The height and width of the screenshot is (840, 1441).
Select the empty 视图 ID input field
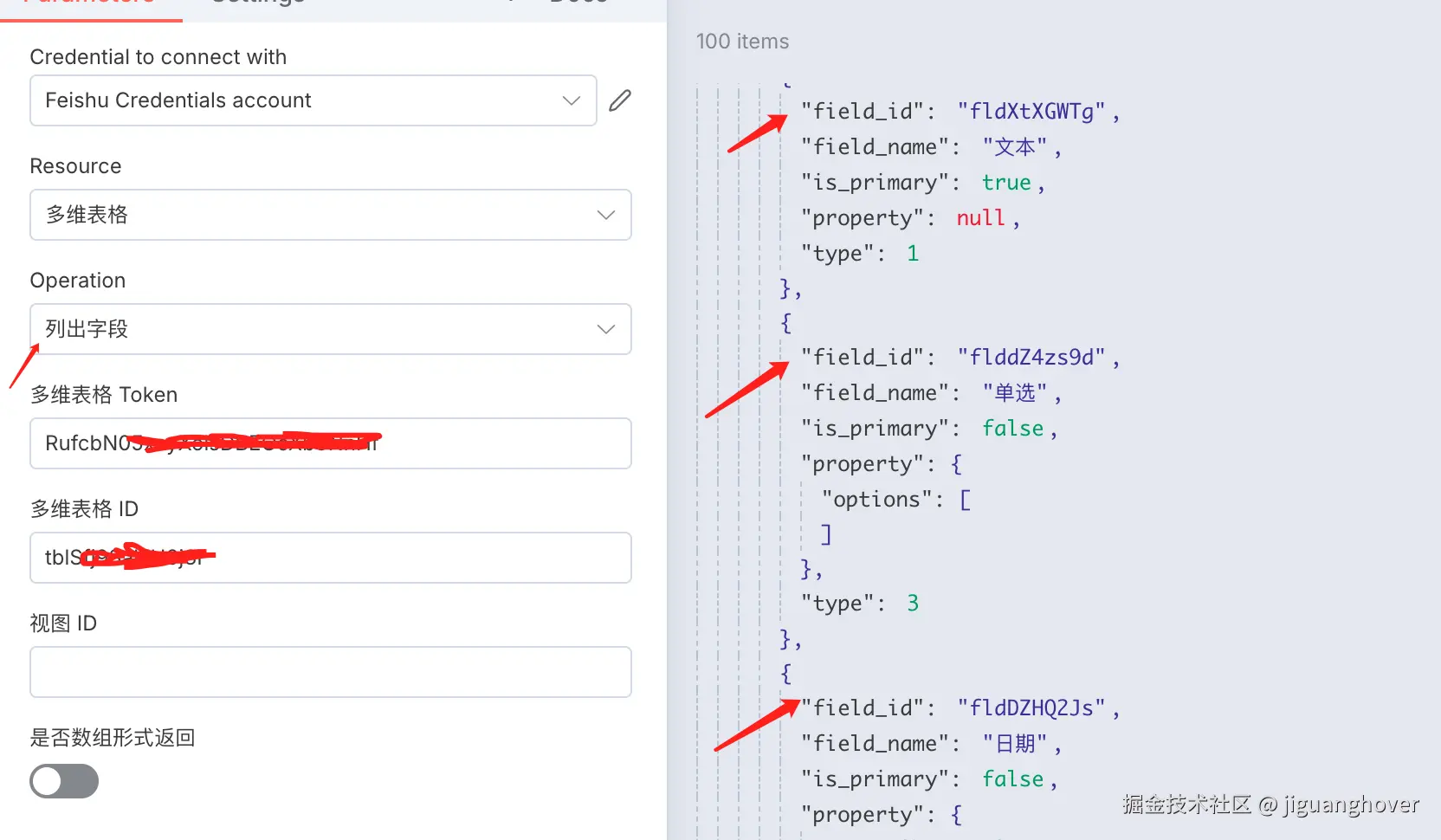pos(330,672)
